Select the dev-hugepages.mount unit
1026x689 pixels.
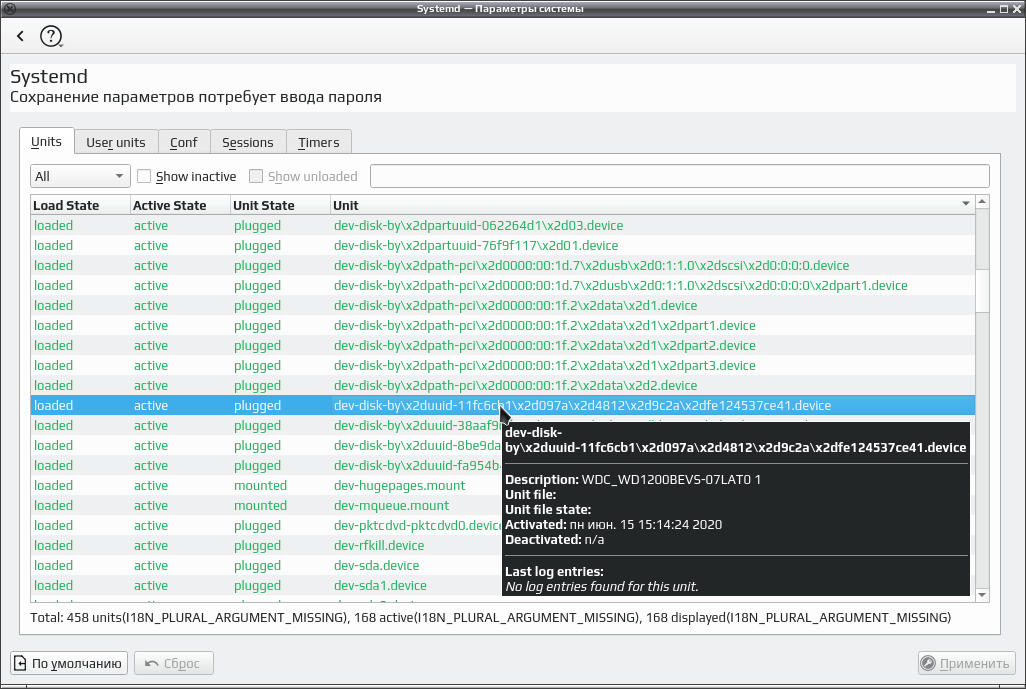[266, 485]
